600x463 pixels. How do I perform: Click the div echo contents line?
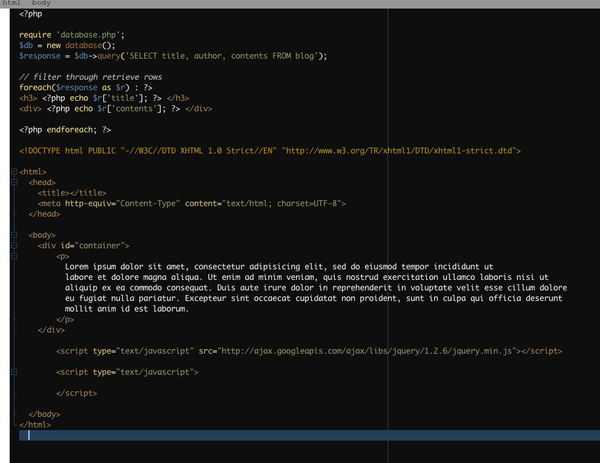point(116,109)
